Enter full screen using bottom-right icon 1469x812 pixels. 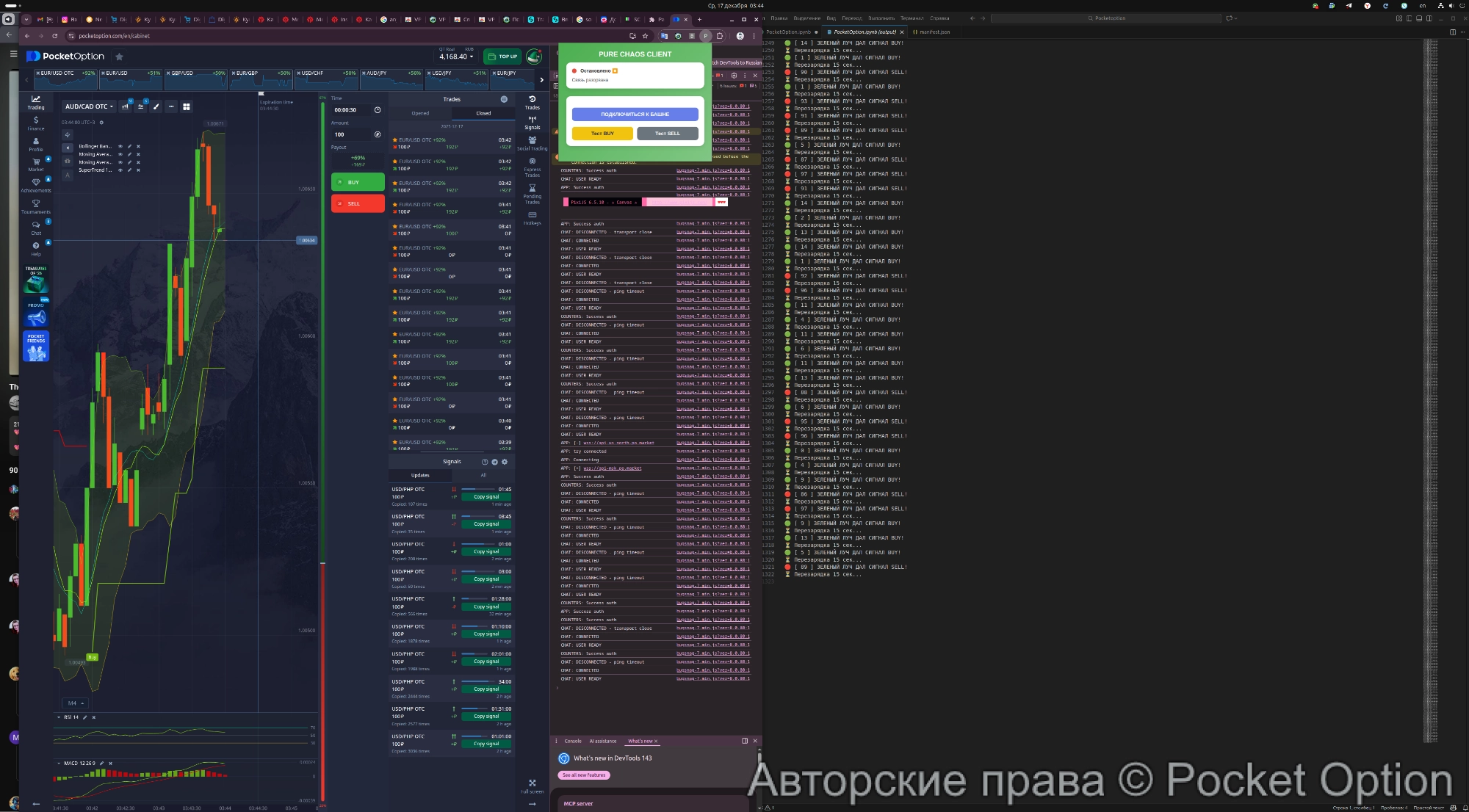(532, 782)
